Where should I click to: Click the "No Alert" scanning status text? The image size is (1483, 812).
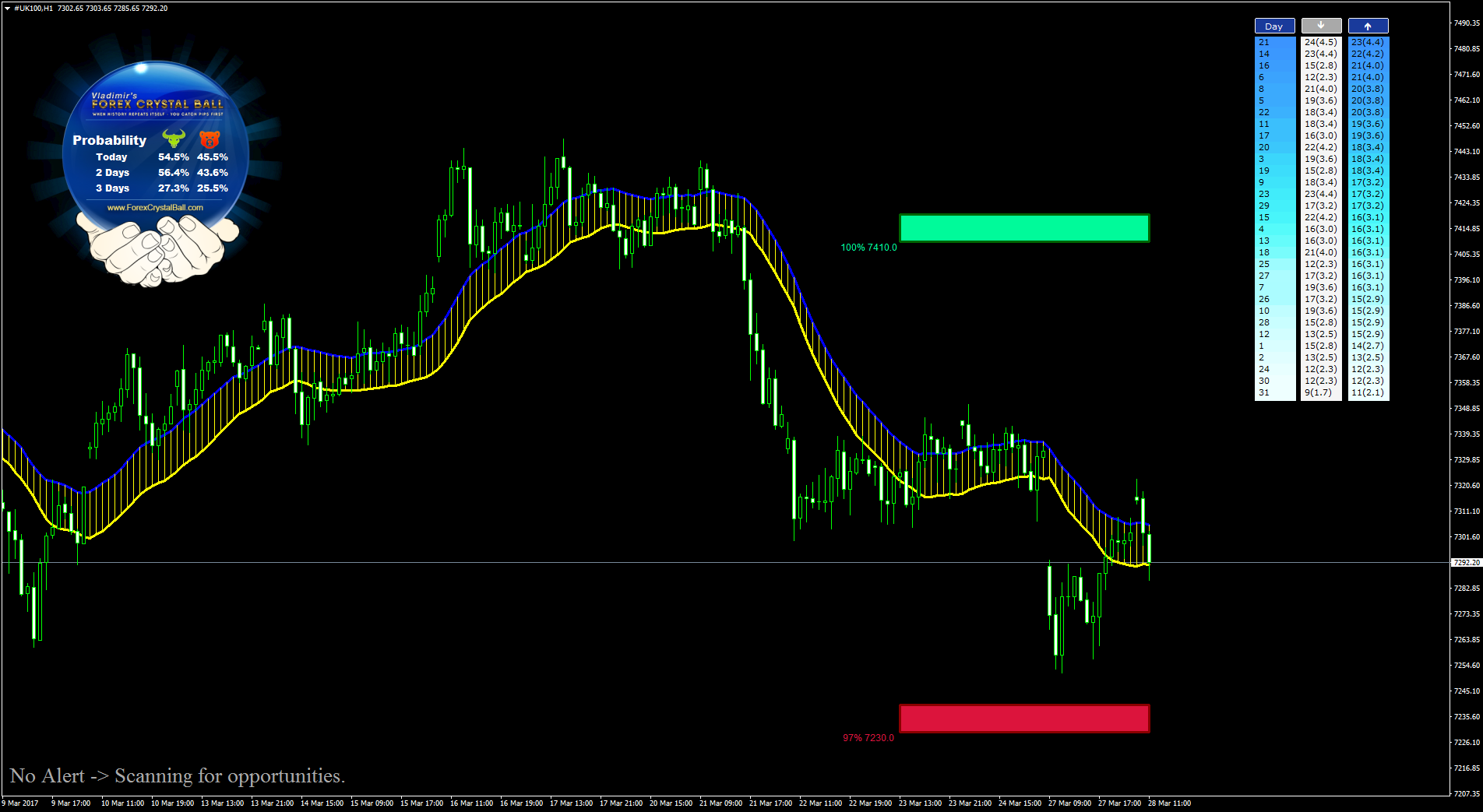point(178,776)
